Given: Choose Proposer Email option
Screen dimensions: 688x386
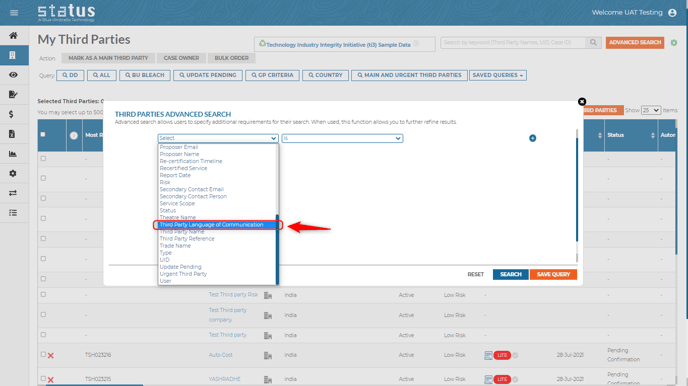Looking at the screenshot, I should click(x=179, y=147).
